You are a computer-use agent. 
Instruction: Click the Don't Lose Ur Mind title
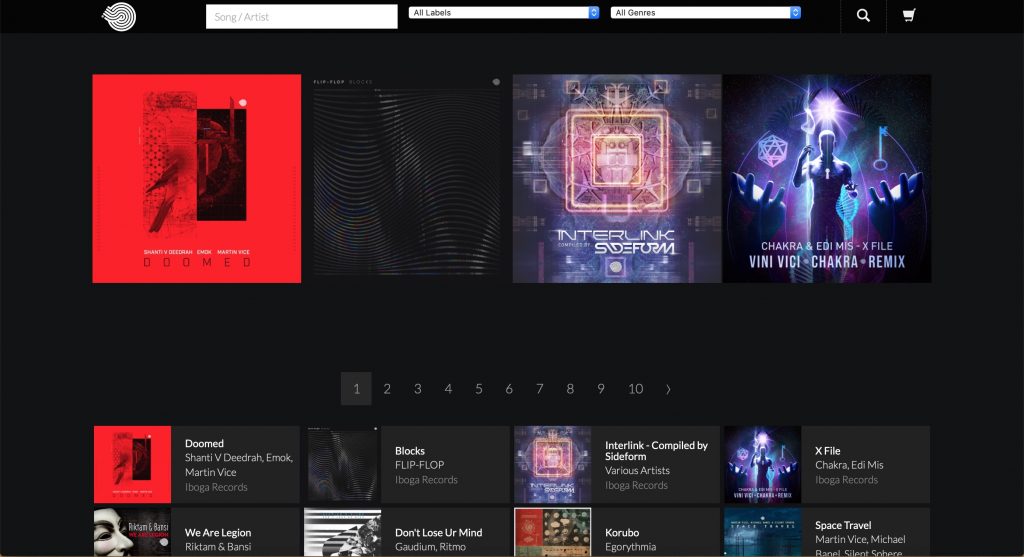pos(438,533)
